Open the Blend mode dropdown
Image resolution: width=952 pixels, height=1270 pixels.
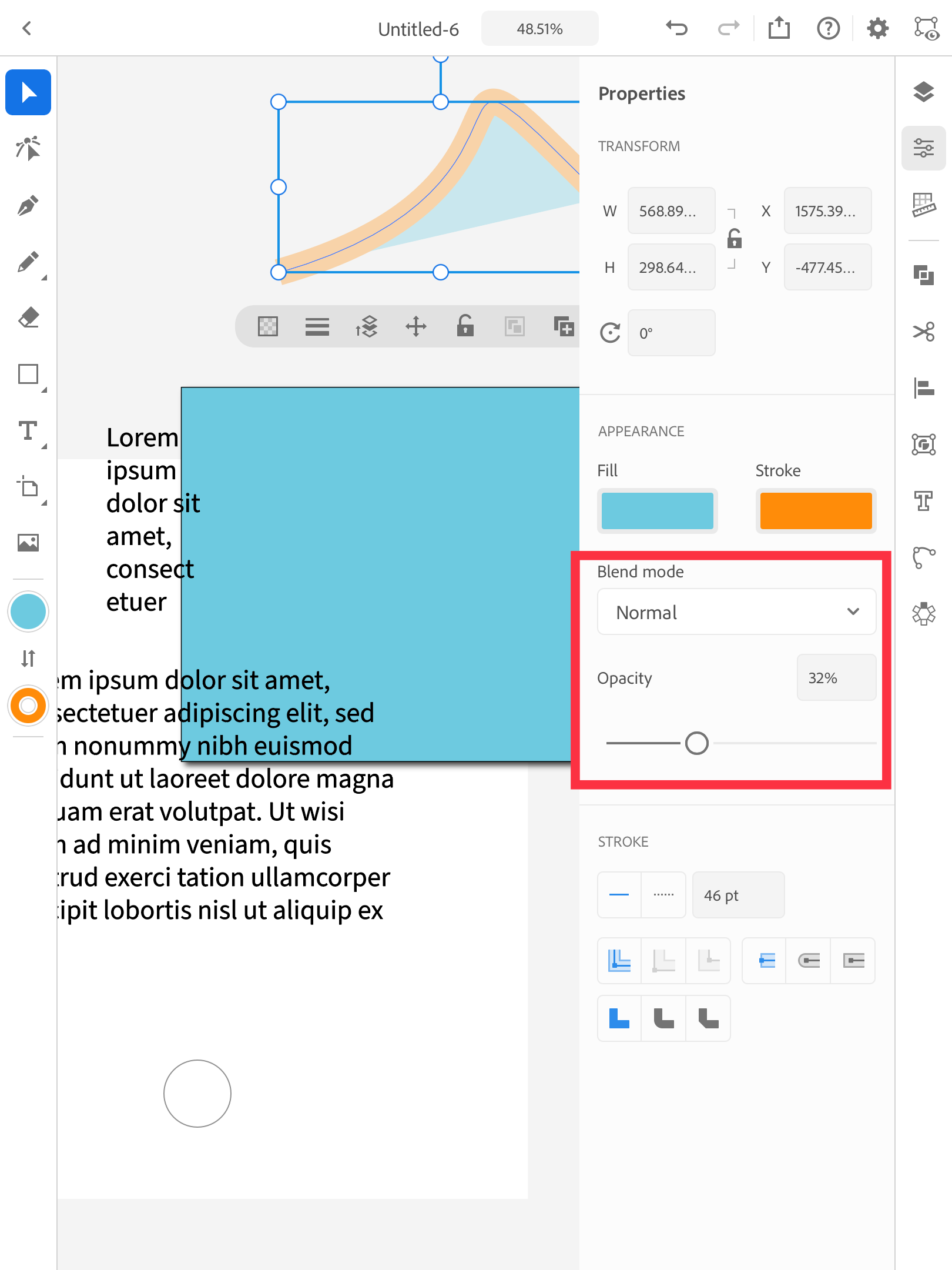coord(736,612)
